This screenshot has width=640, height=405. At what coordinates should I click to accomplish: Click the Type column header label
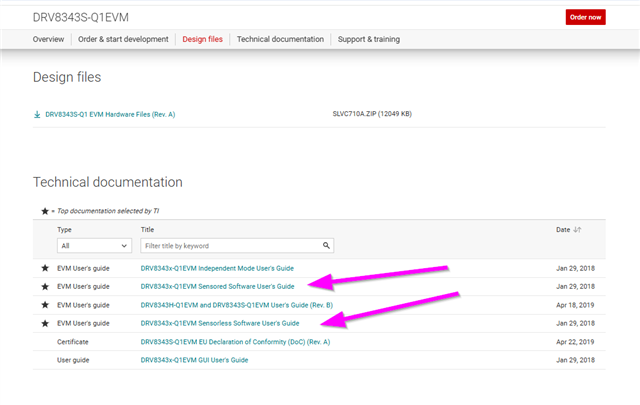pos(64,230)
